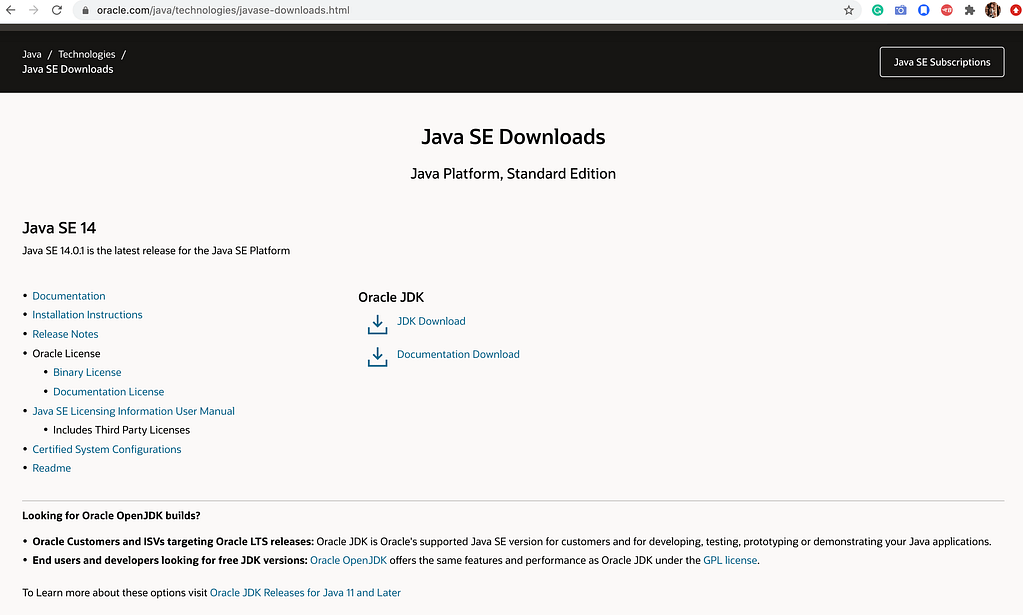Viewport: 1023px width, 615px height.
Task: Click 'Looking for Oracle OpenJDK builds?' text
Action: [x=111, y=515]
